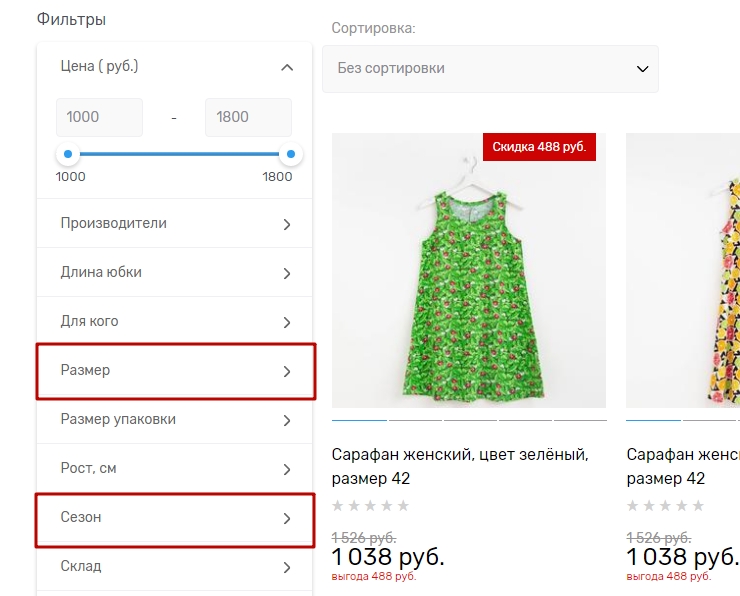
Task: Open the Сезон filter section
Action: tap(175, 518)
